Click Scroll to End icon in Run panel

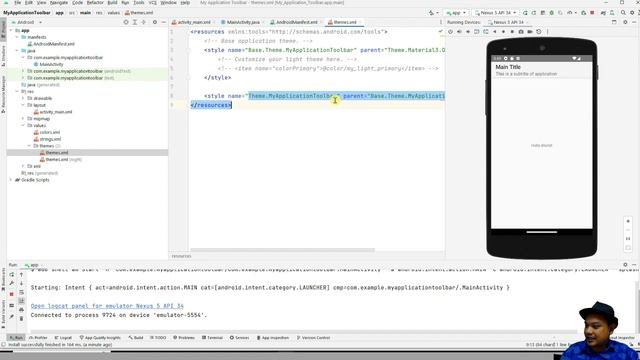[x=22, y=301]
